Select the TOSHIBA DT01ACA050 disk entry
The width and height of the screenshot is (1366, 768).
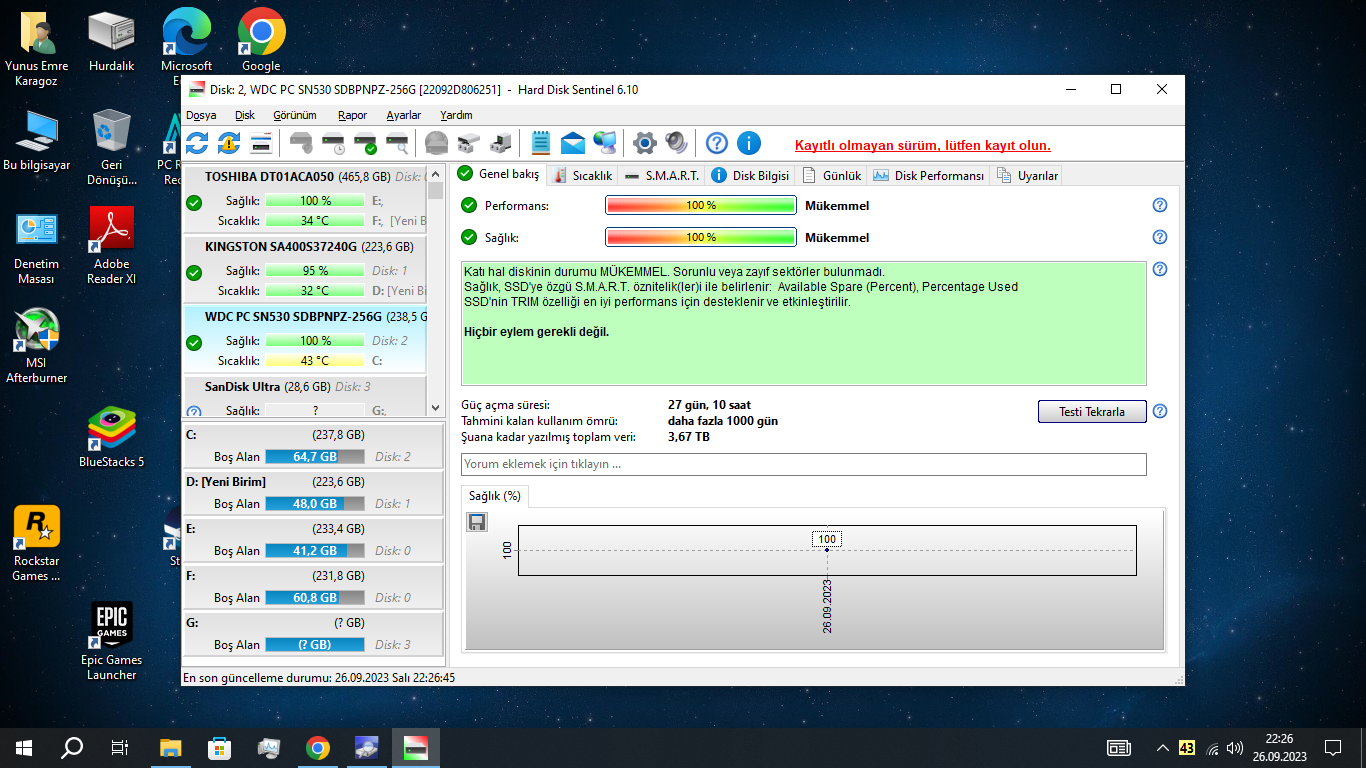point(305,198)
